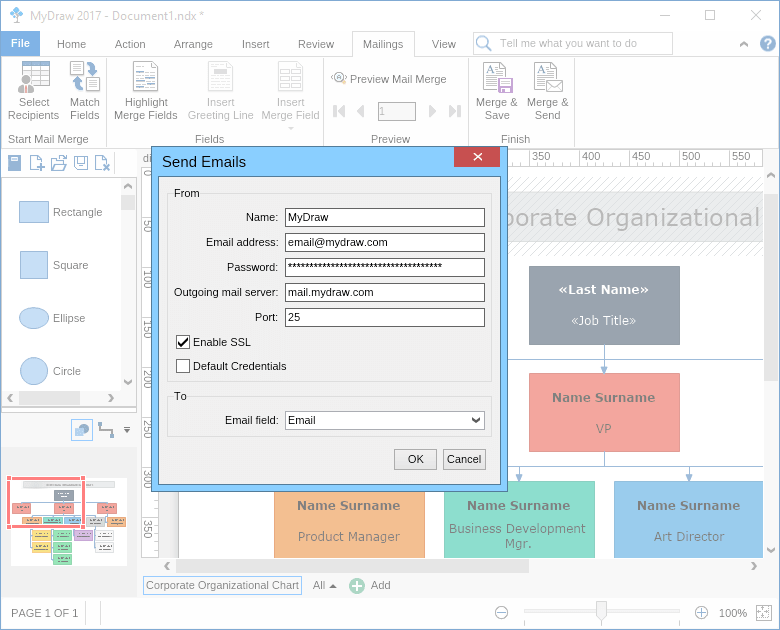780x630 pixels.
Task: Open the File menu
Action: 20,43
